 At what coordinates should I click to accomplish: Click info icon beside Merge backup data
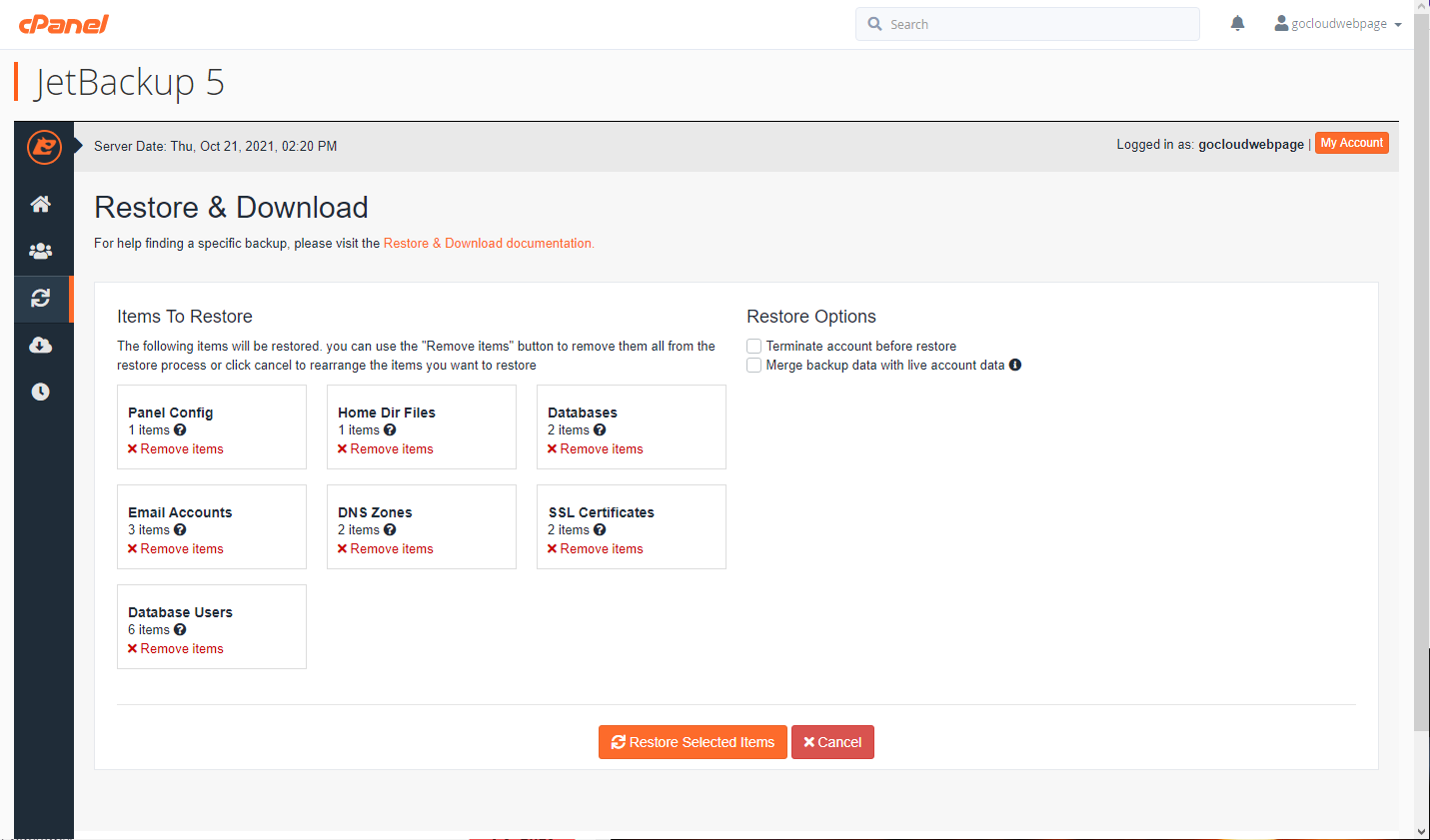tap(1015, 365)
